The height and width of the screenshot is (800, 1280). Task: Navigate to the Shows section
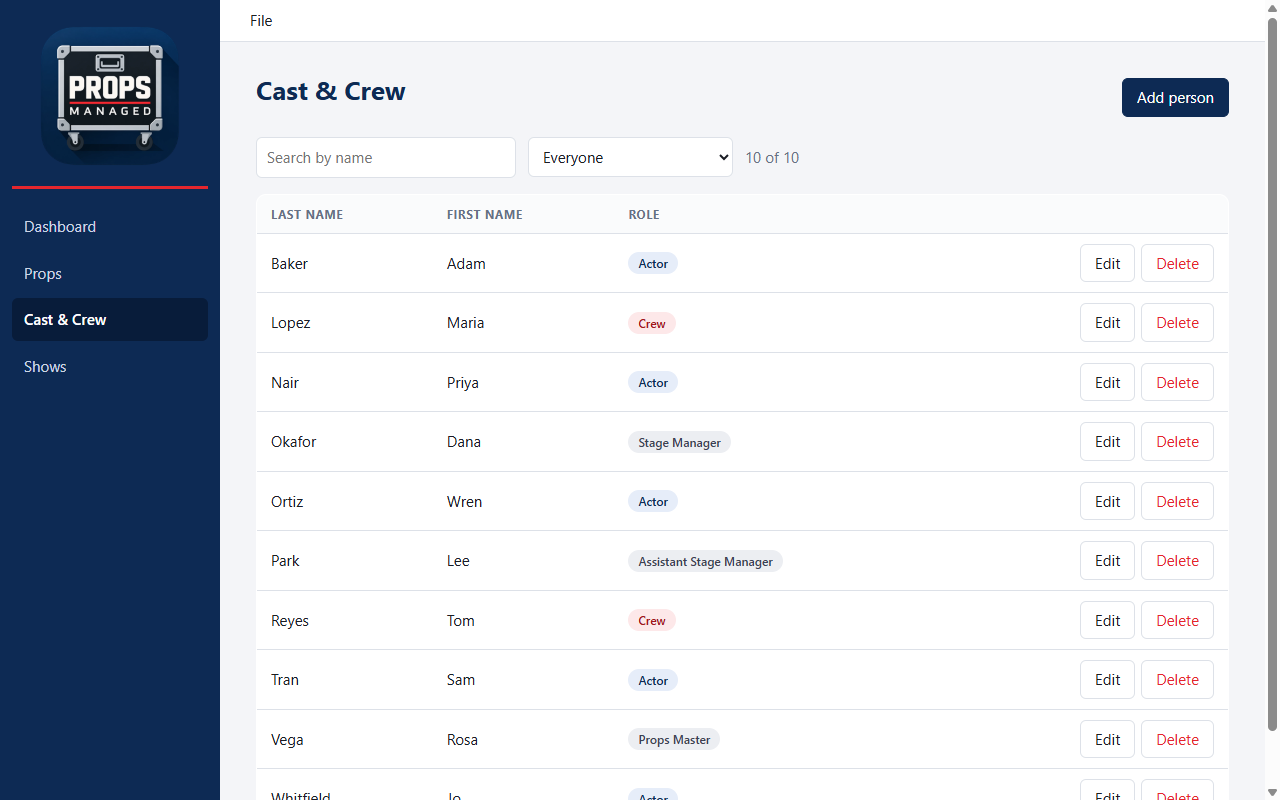pos(110,367)
